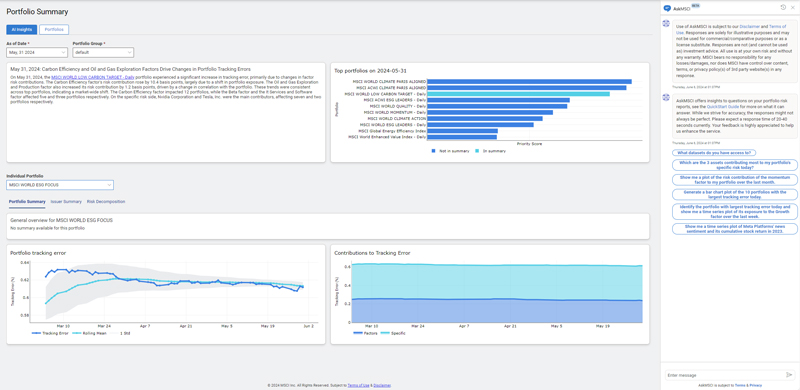Click 'No summary available for this portfolio' text
This screenshot has width=800, height=390.
pyautogui.click(x=47, y=228)
